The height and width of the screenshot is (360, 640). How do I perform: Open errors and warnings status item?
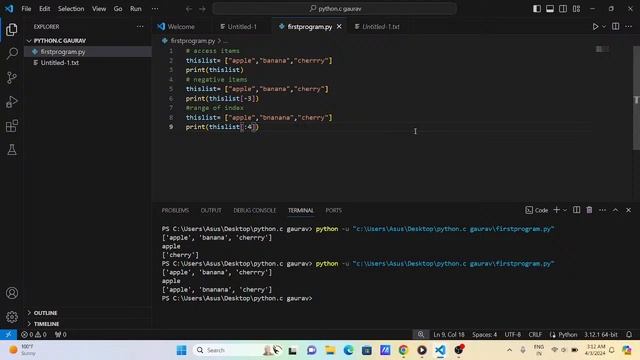[34, 335]
